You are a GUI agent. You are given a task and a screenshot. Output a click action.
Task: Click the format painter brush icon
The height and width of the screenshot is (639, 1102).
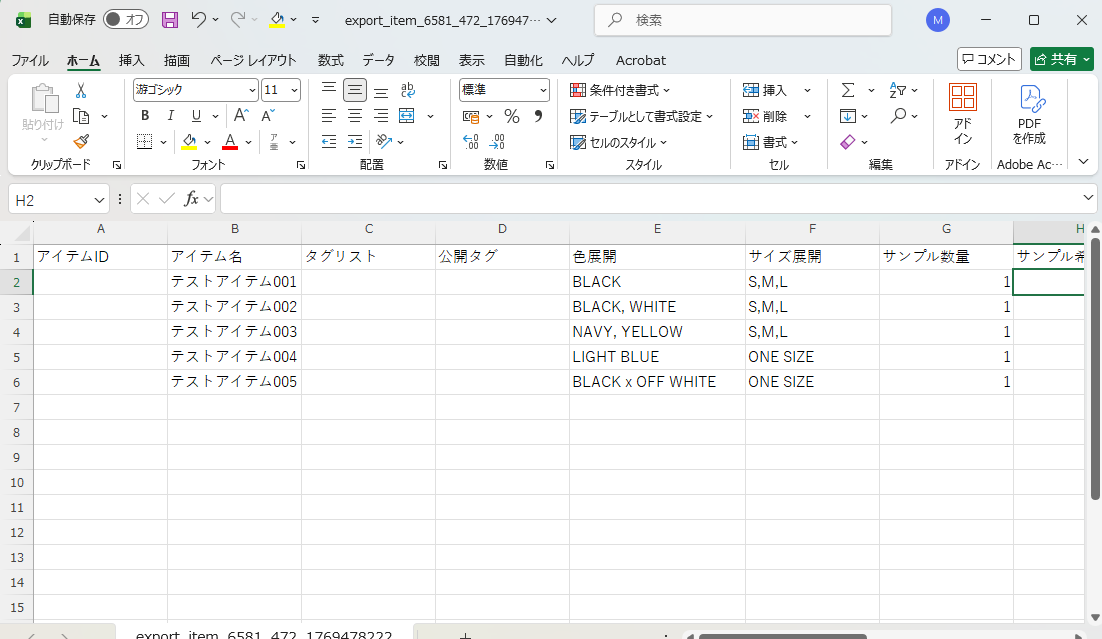[81, 141]
